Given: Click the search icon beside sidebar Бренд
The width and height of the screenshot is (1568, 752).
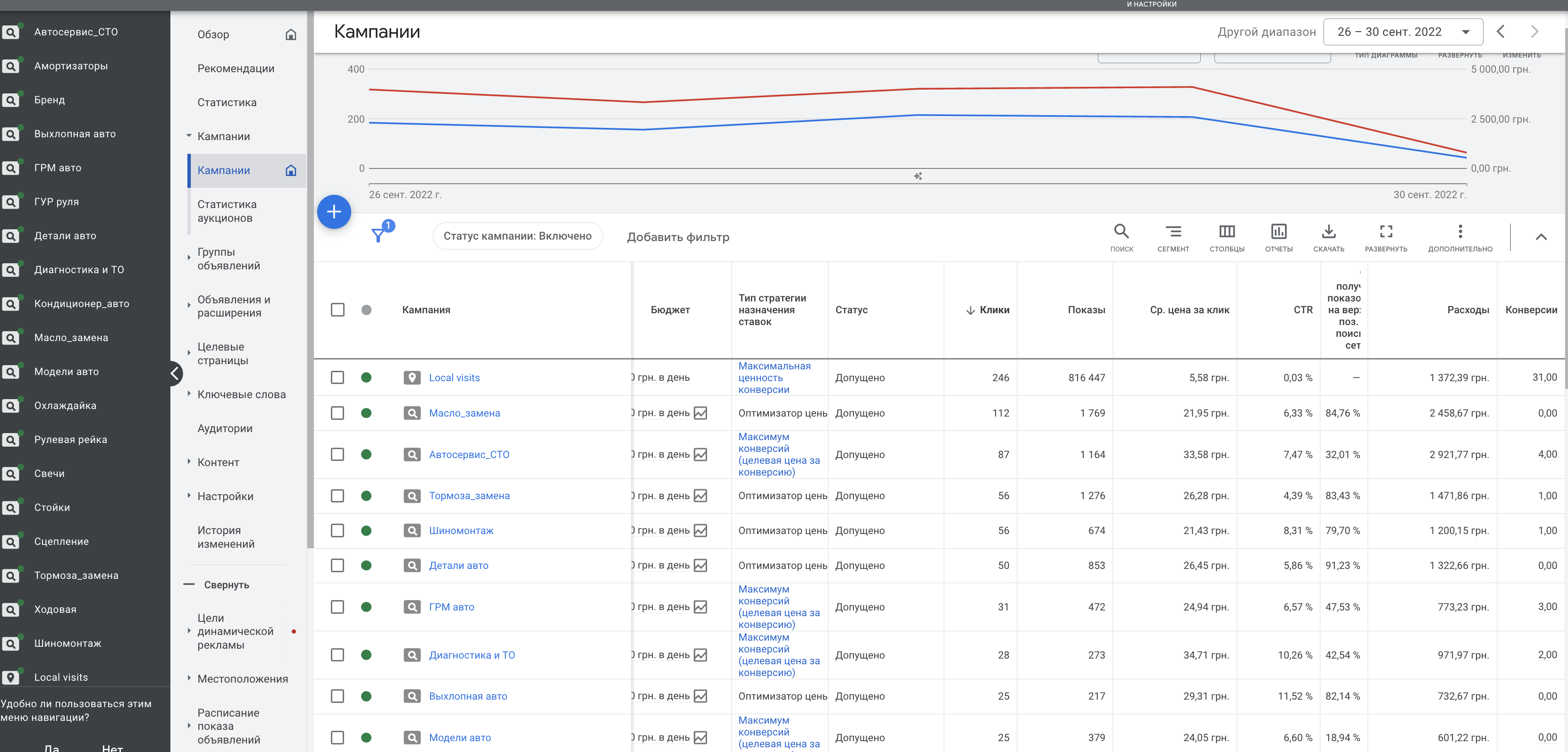Looking at the screenshot, I should tap(11, 100).
